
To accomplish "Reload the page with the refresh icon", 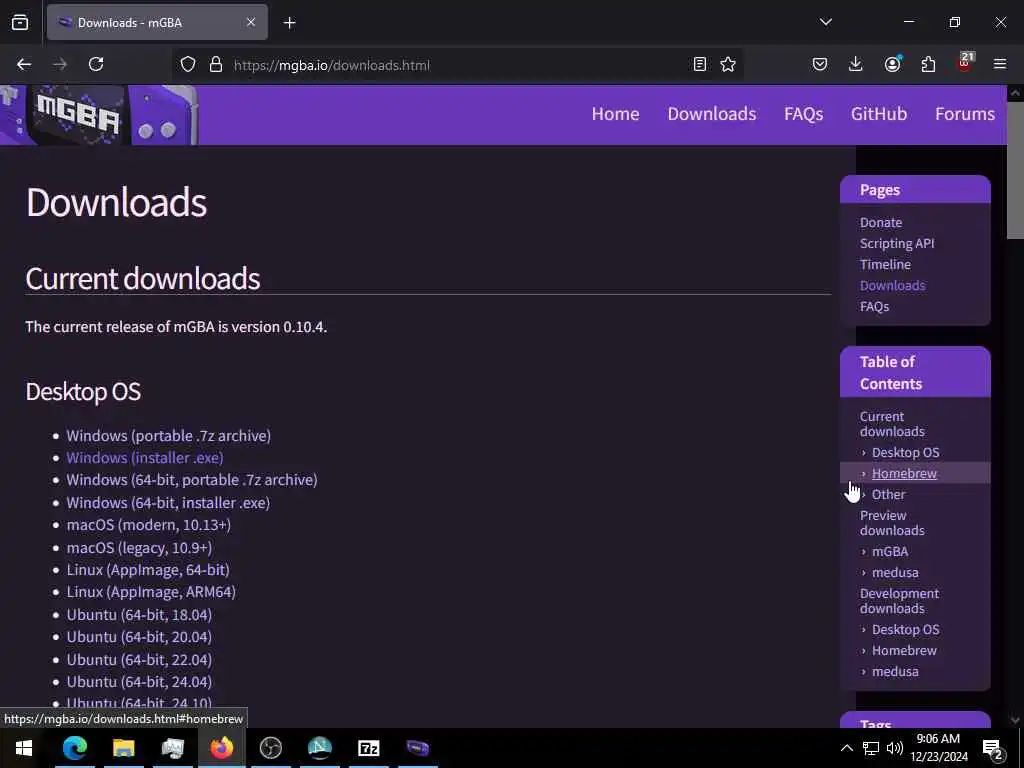I will [96, 64].
